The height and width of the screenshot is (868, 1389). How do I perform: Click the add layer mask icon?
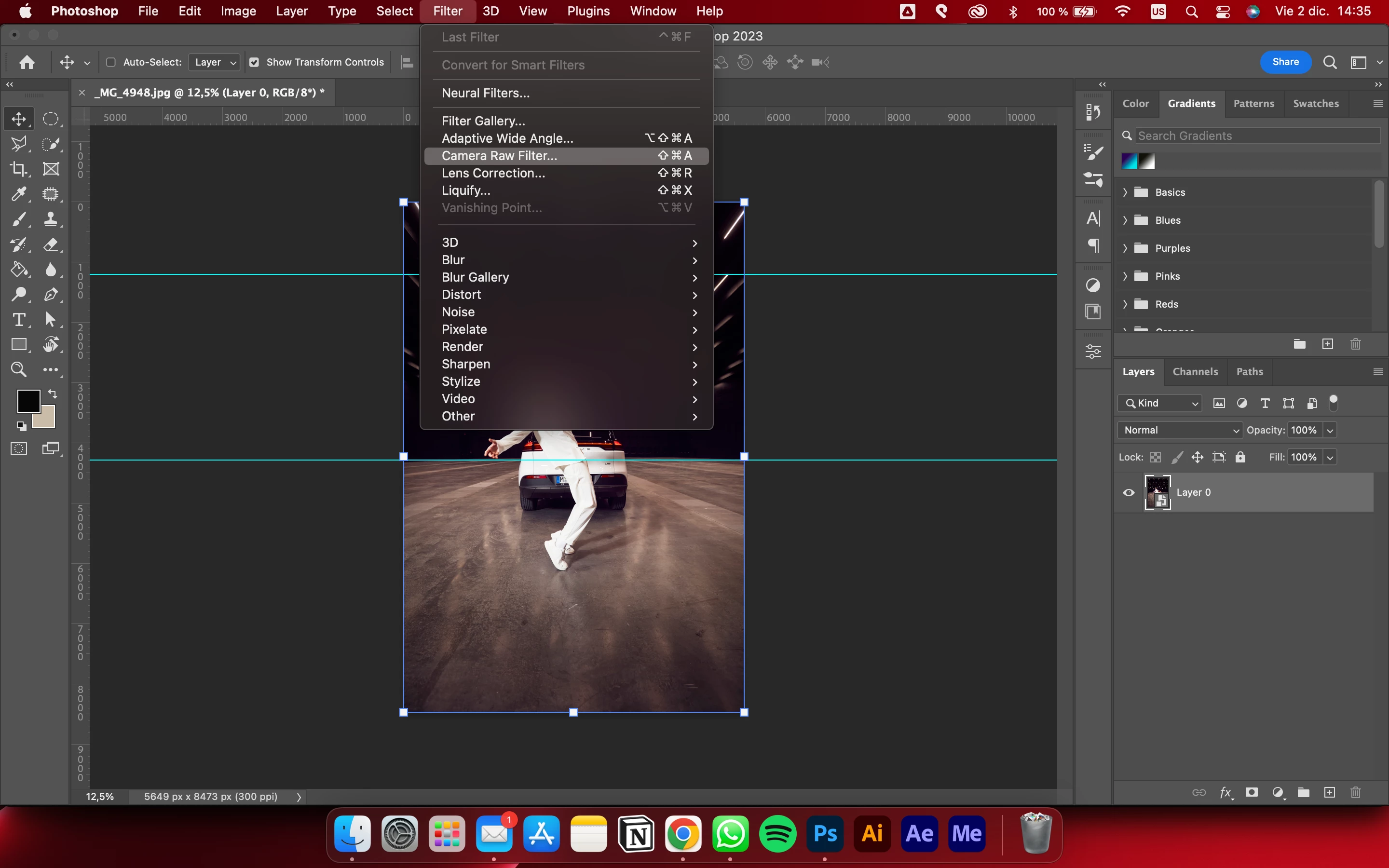(x=1252, y=793)
